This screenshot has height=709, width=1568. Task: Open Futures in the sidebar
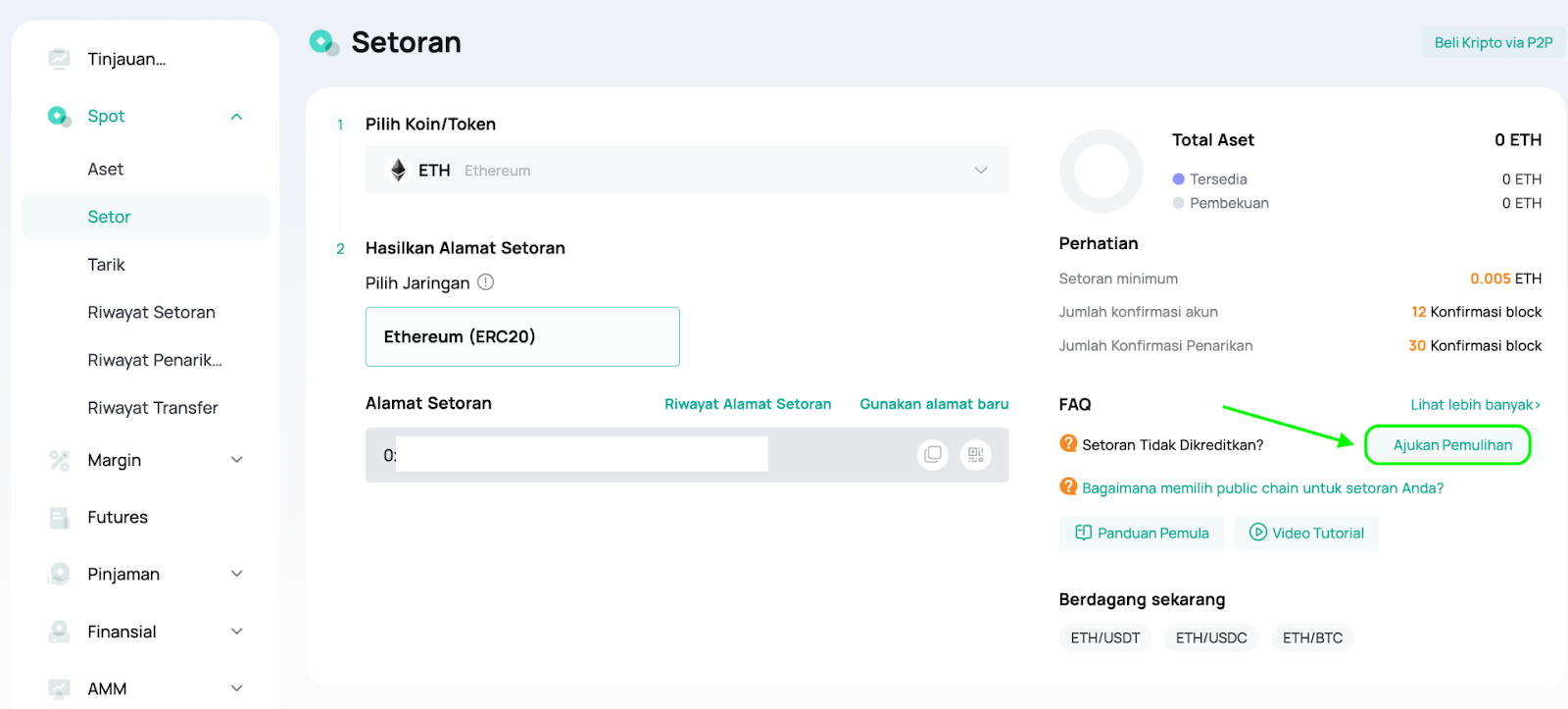coord(118,518)
